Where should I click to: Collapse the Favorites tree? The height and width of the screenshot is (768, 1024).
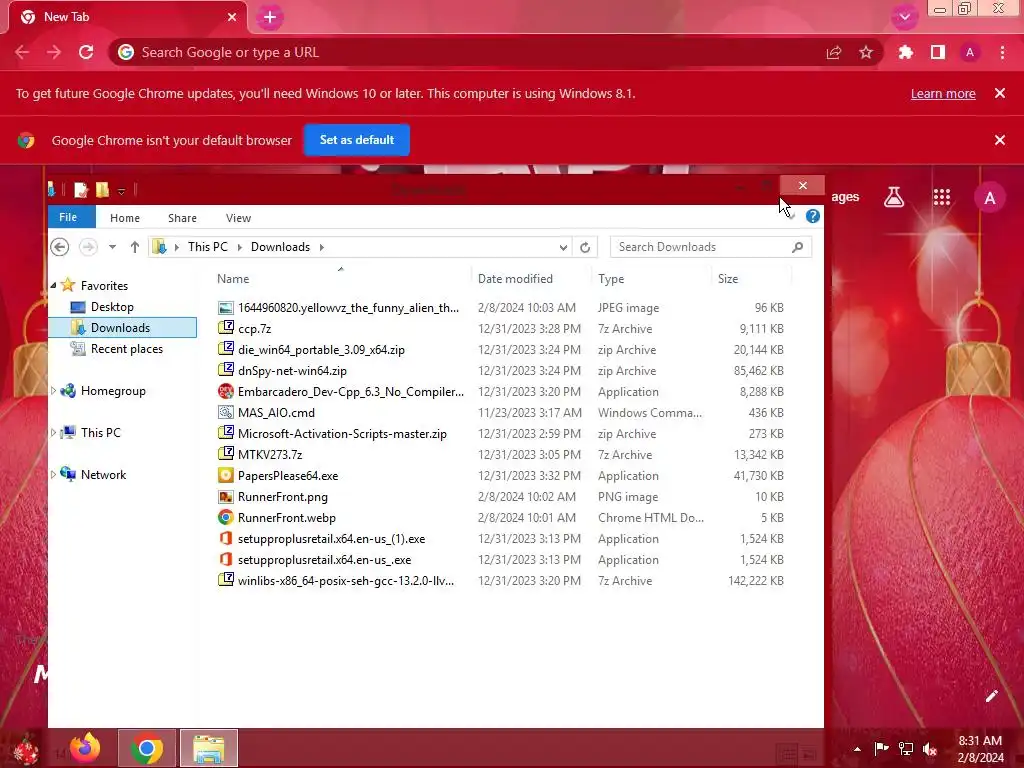pos(54,285)
